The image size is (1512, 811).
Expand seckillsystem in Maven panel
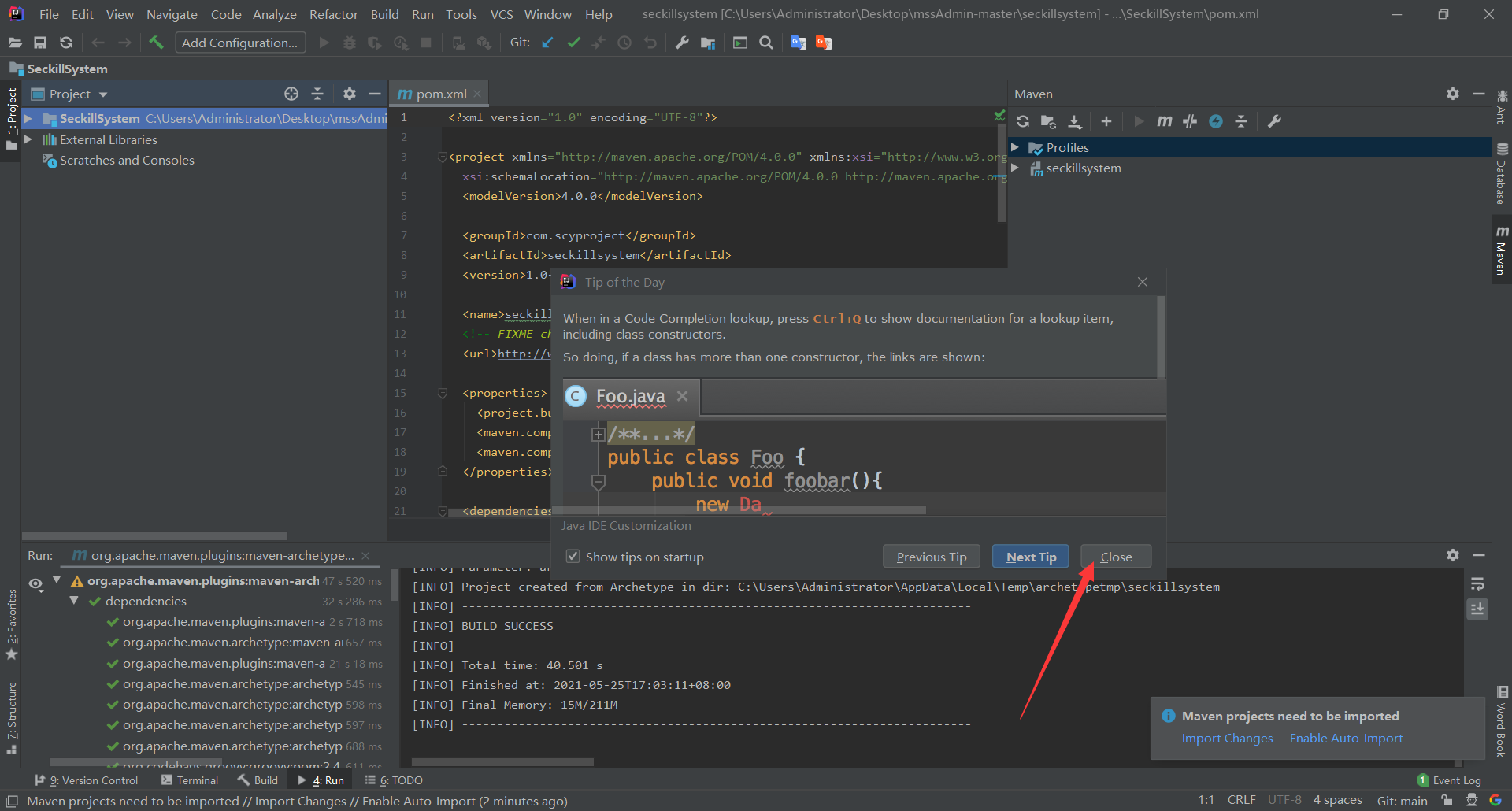[1015, 168]
